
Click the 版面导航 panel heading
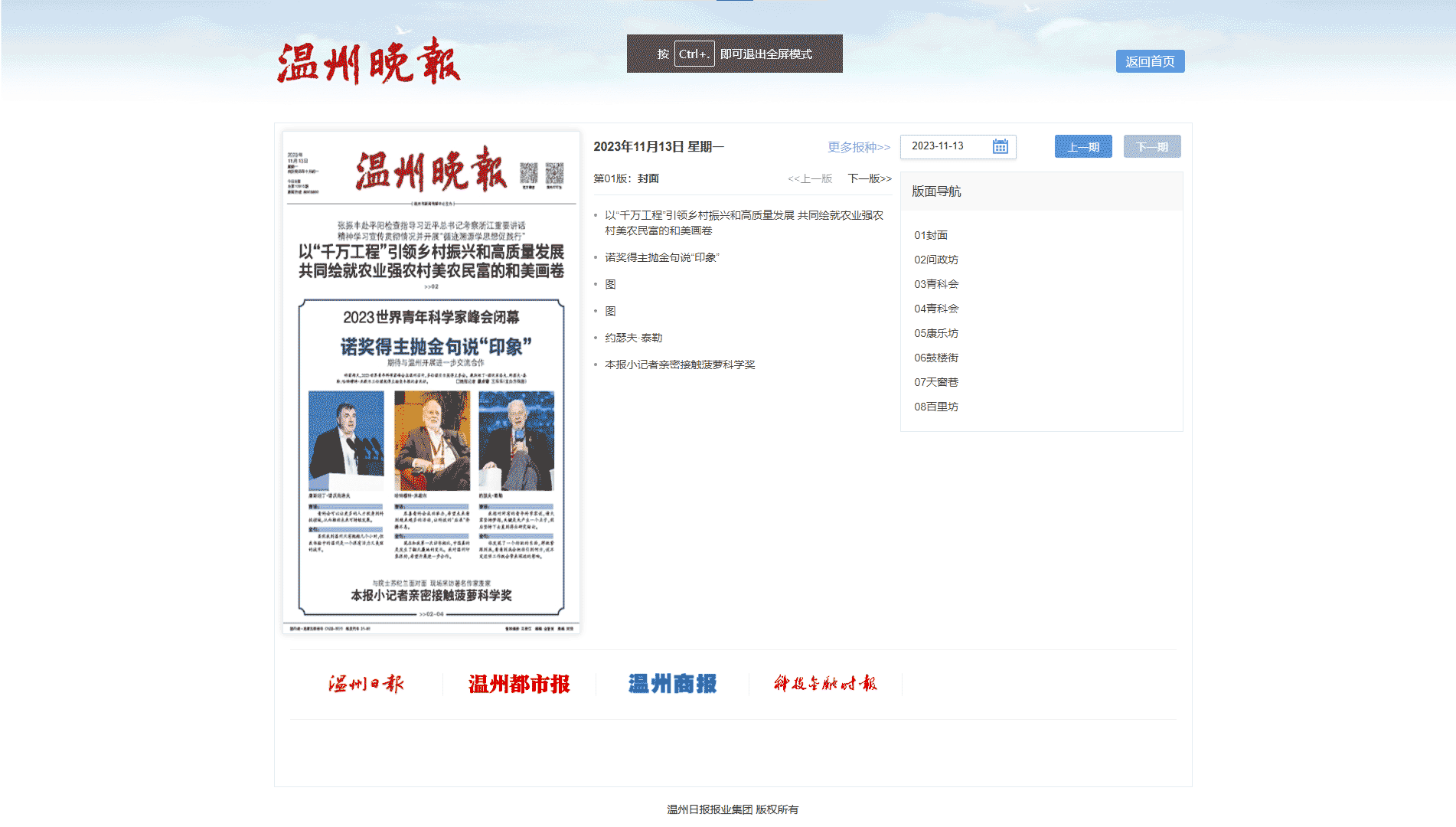pos(936,191)
